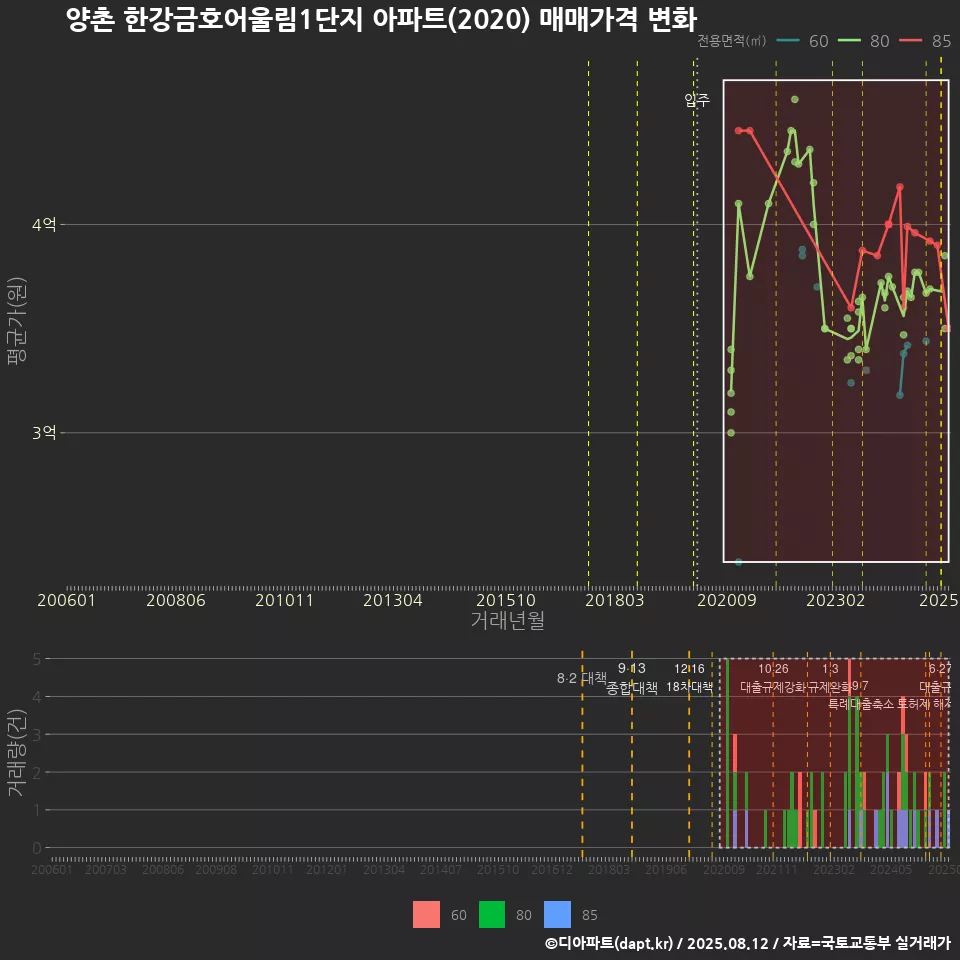960x960 pixels.
Task: Select the red 60 swatch in the bottom legend
Action: [426, 915]
